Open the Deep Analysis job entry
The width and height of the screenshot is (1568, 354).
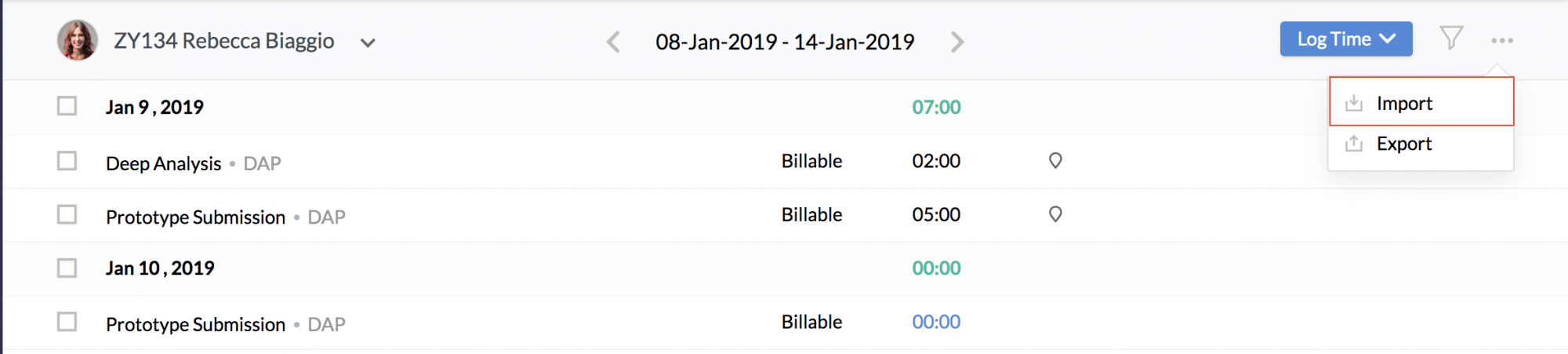coord(164,163)
